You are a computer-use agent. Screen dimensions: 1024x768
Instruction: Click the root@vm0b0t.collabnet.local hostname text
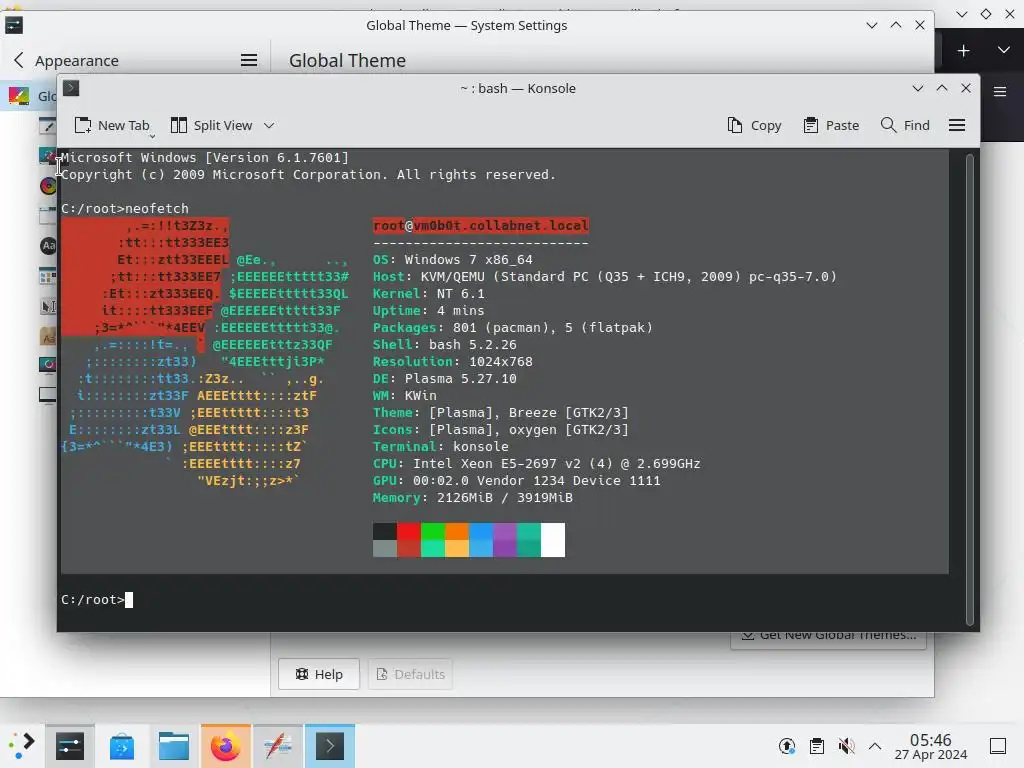point(481,225)
